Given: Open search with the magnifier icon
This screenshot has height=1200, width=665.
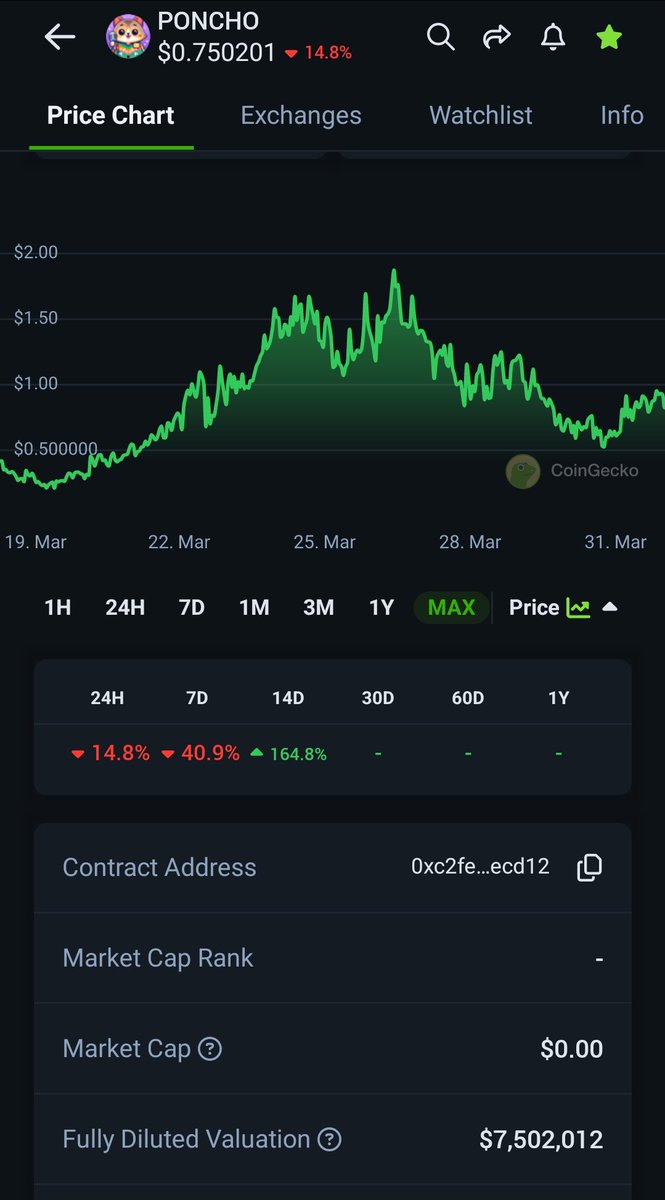Looking at the screenshot, I should tap(440, 37).
